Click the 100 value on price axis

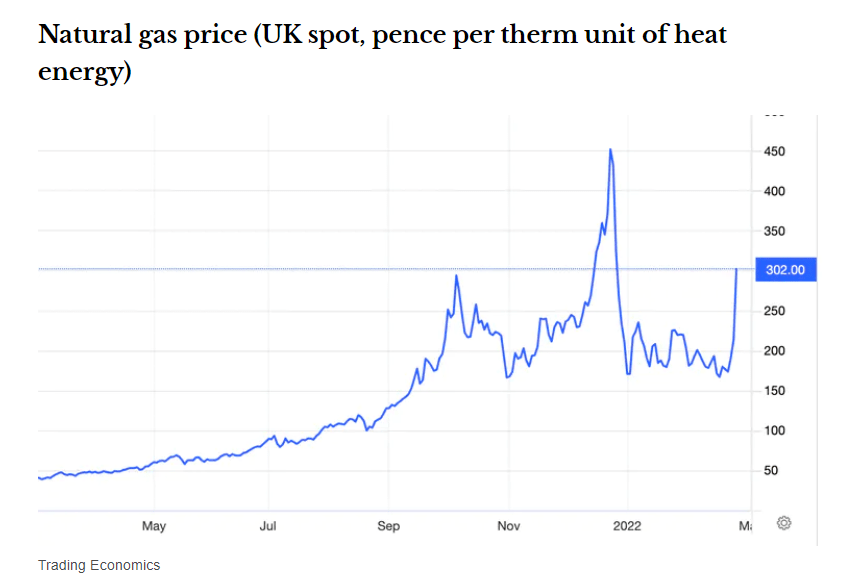coord(774,431)
